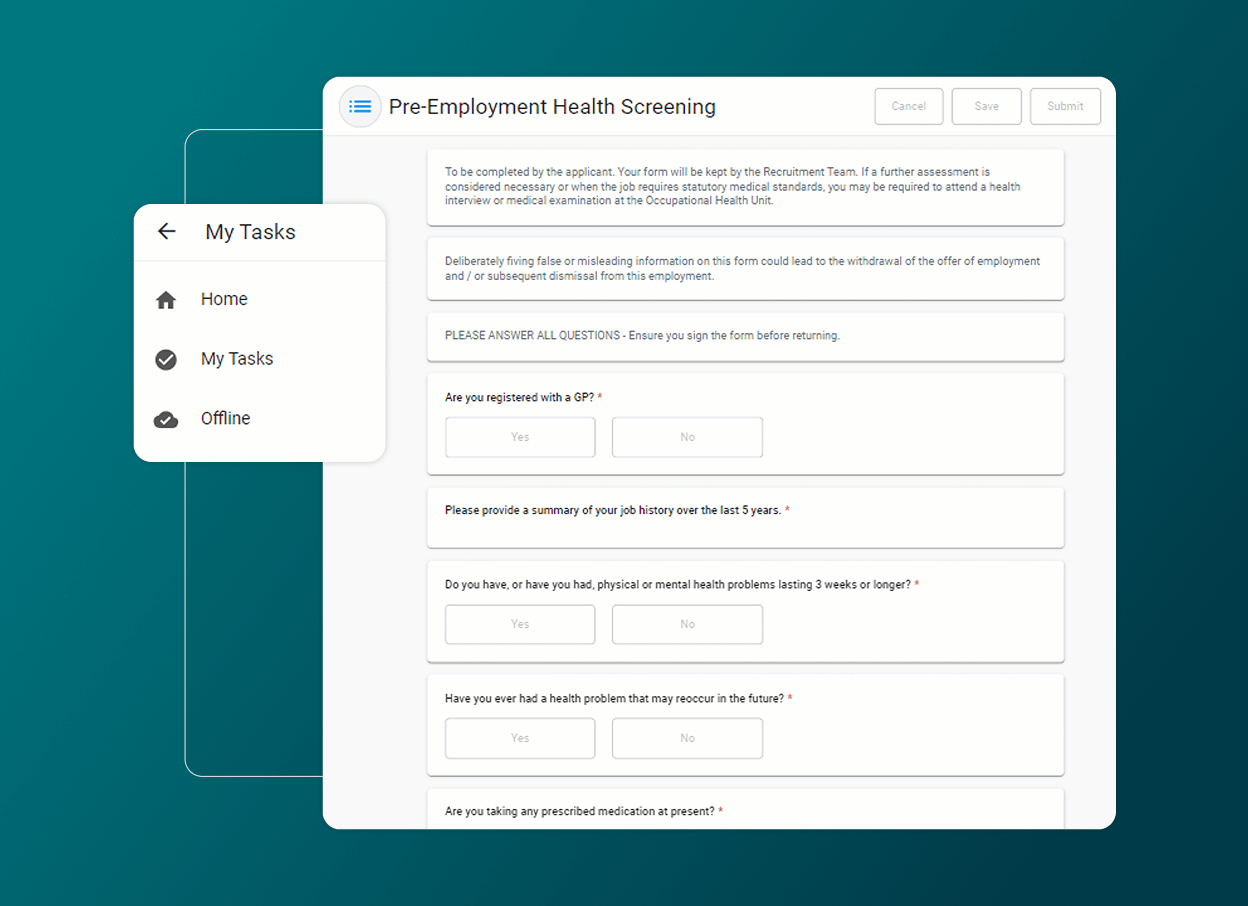
Task: Submit the Pre-Employment Health Screening form
Action: (x=1065, y=106)
